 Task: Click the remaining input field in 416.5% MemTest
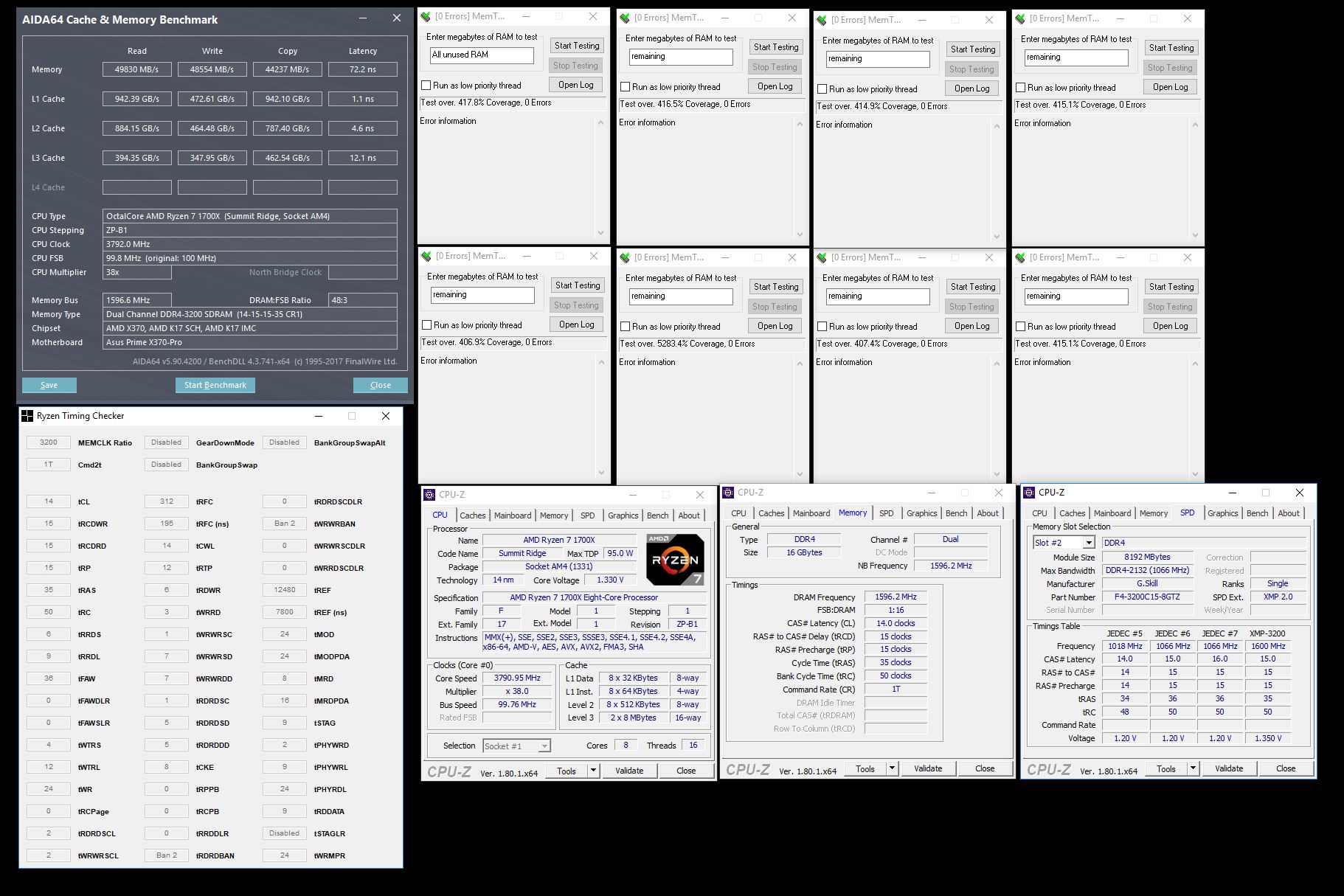681,57
